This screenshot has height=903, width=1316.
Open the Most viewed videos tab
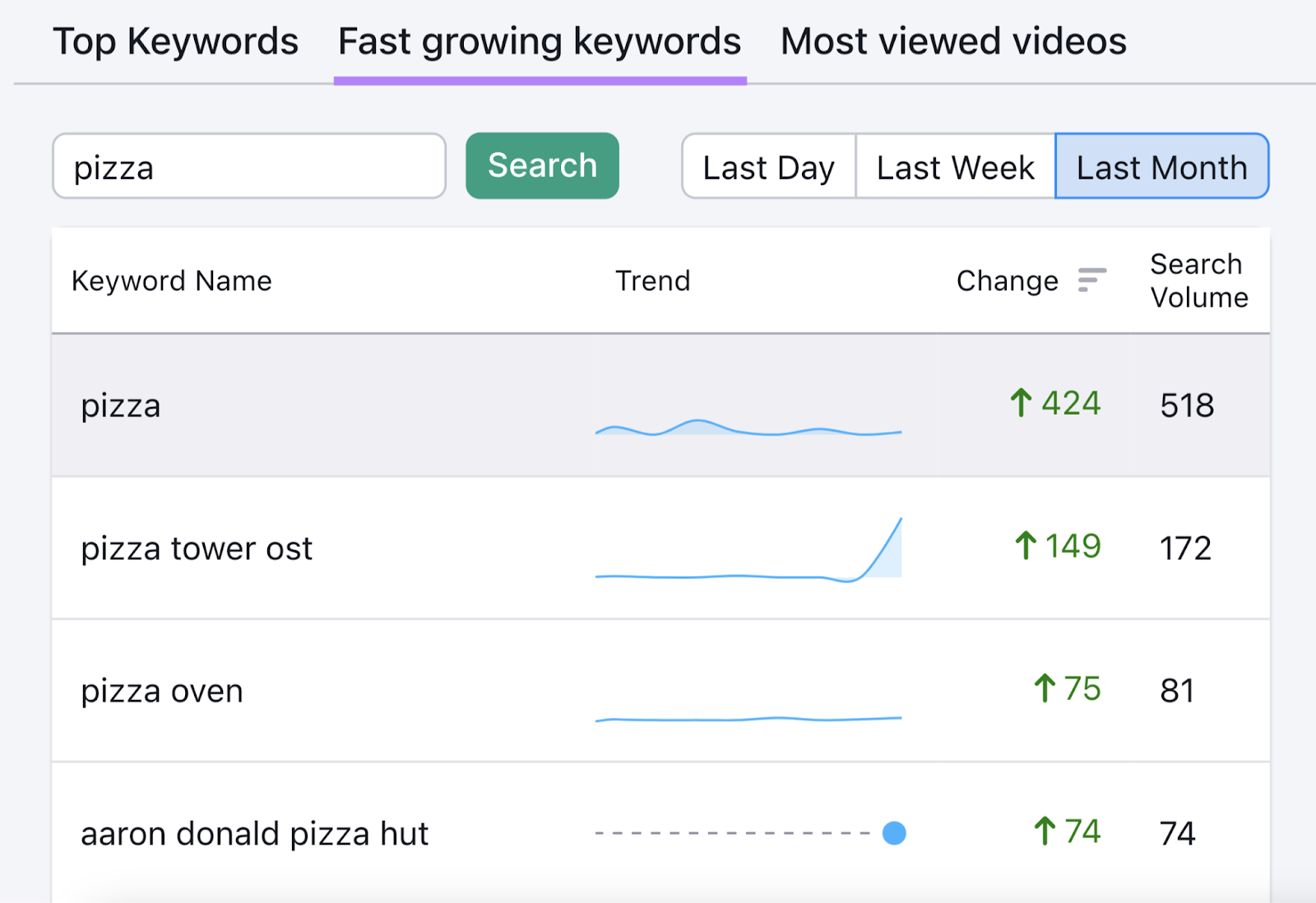coord(953,40)
